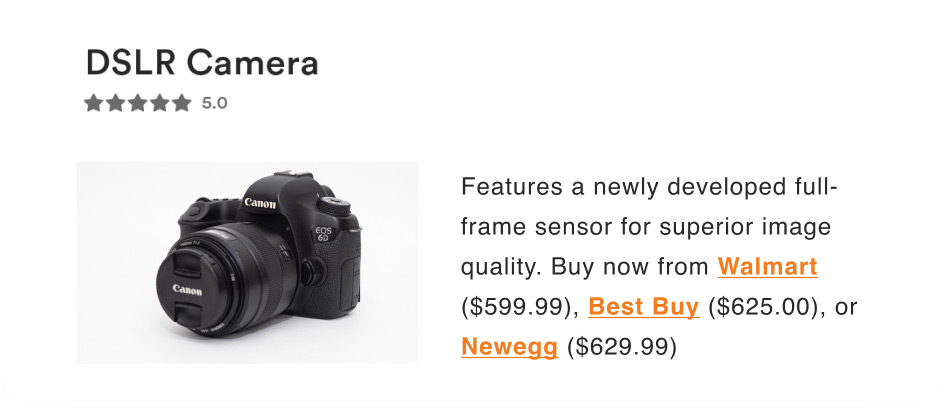Select the fifth rating star
The width and height of the screenshot is (943, 408).
[182, 103]
